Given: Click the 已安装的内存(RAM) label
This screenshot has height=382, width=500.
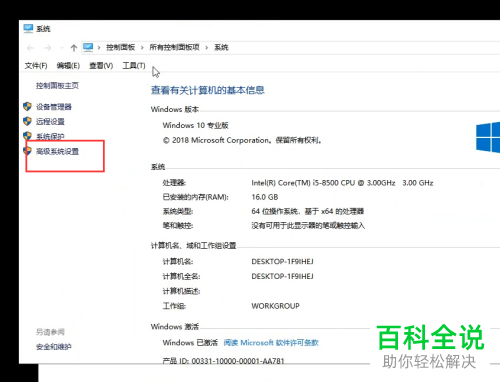Looking at the screenshot, I should 196,197.
